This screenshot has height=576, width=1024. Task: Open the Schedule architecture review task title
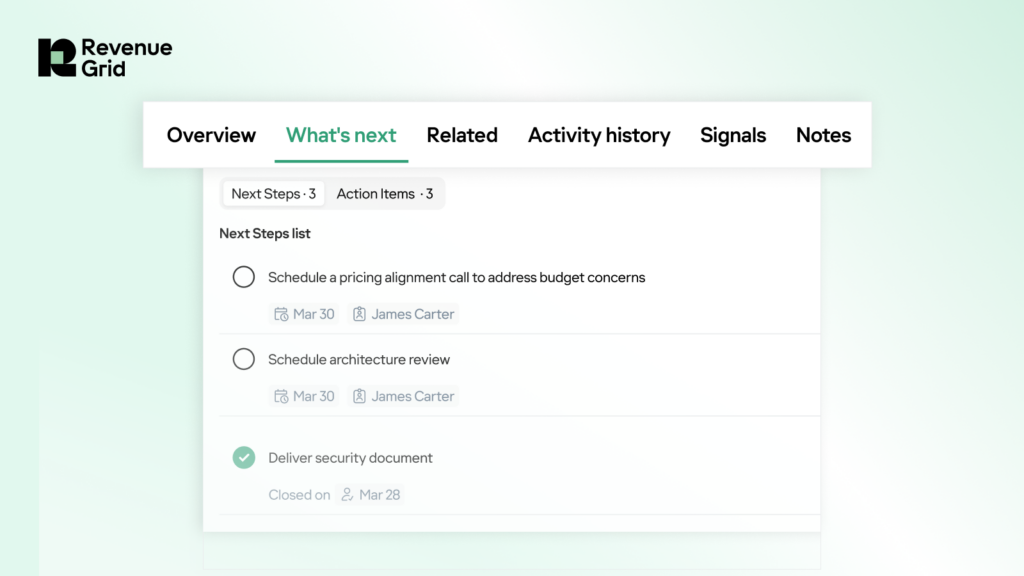click(359, 359)
